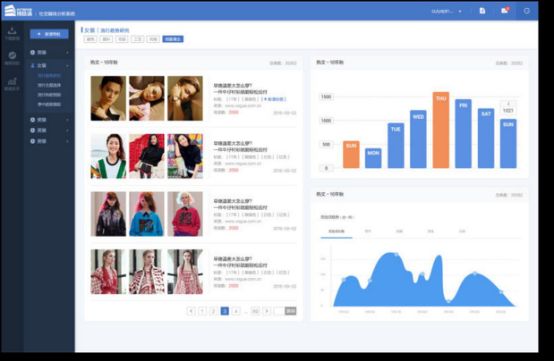This screenshot has width=554, height=361.
Task: Select the last tab above area chart
Action: coord(462,231)
